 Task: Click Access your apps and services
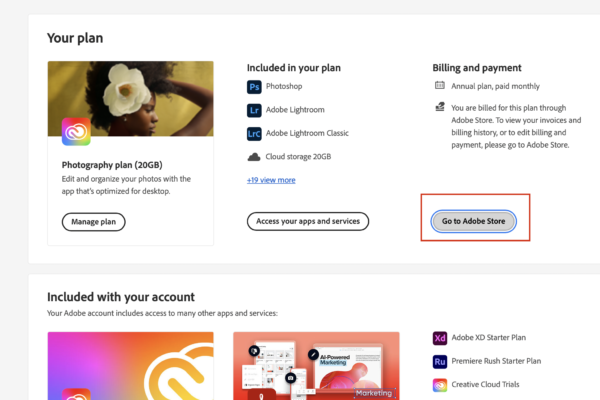(308, 221)
